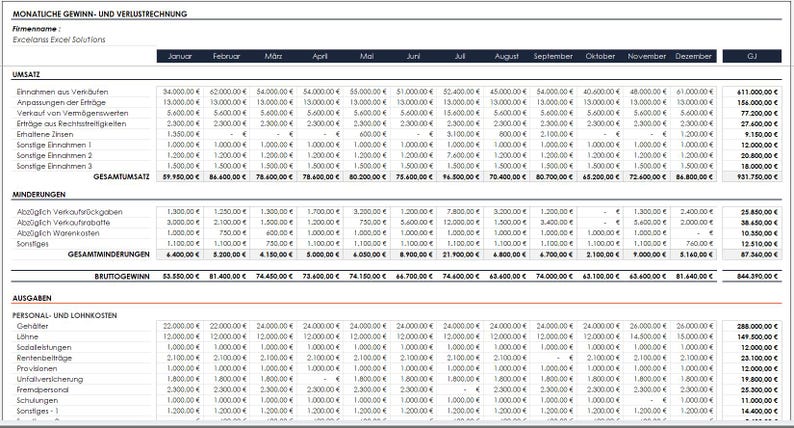Screen dimensions: 794x428
Task: Click Juli Sonstige Einnahmen 2 cell 7.600,00 €
Action: click(x=460, y=155)
